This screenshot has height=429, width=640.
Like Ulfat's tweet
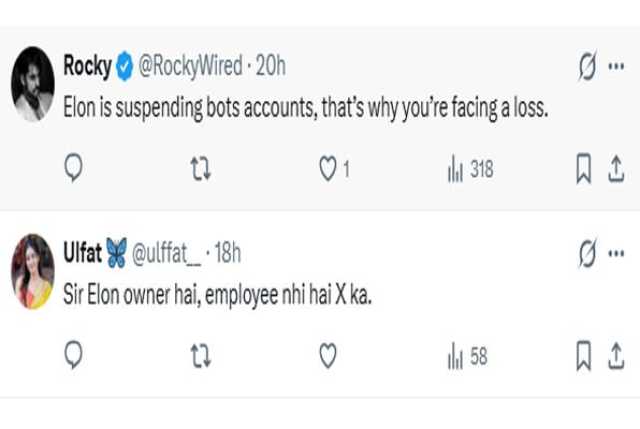tap(327, 355)
